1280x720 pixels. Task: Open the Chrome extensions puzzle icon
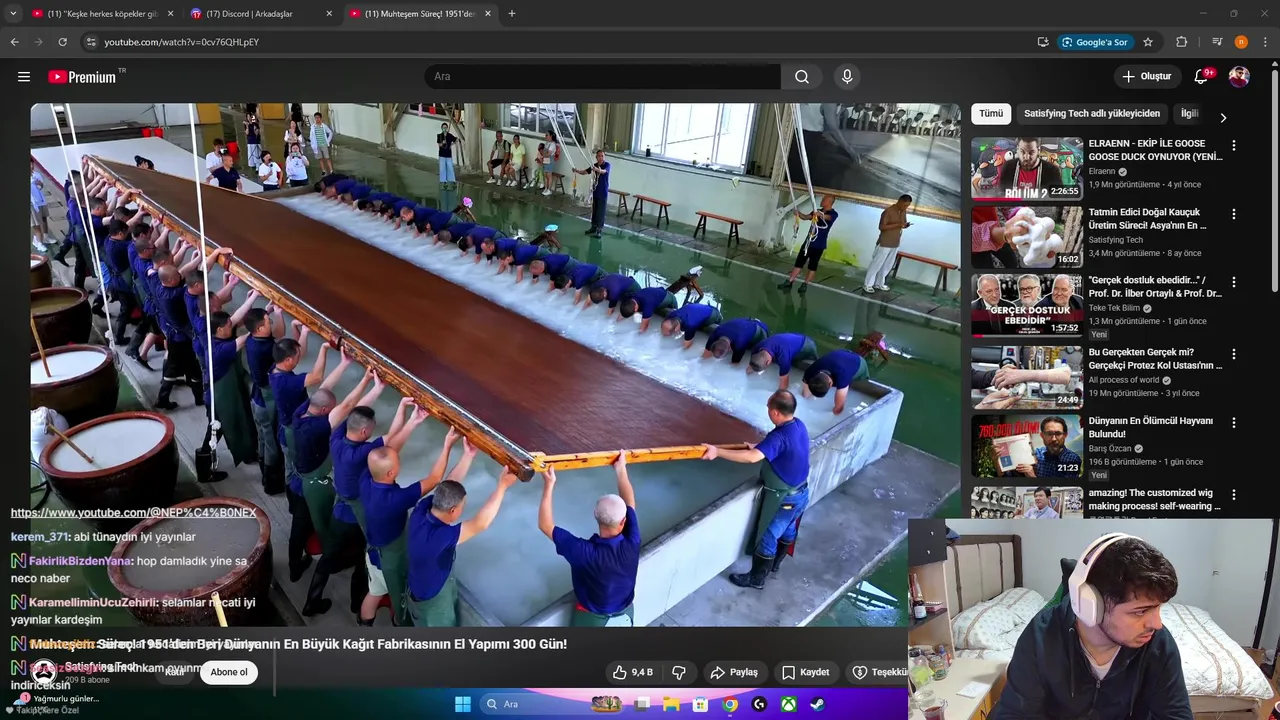tap(1181, 42)
